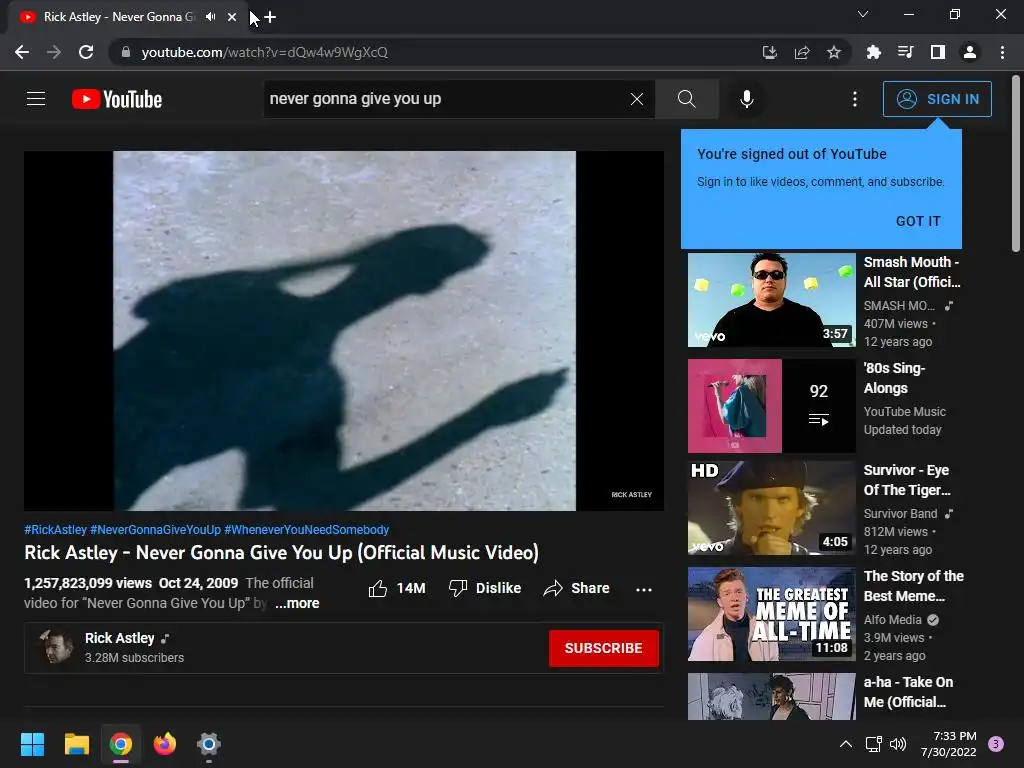This screenshot has width=1024, height=768.
Task: Open Survivor Eye Of The Tiger thumbnail
Action: pos(771,508)
